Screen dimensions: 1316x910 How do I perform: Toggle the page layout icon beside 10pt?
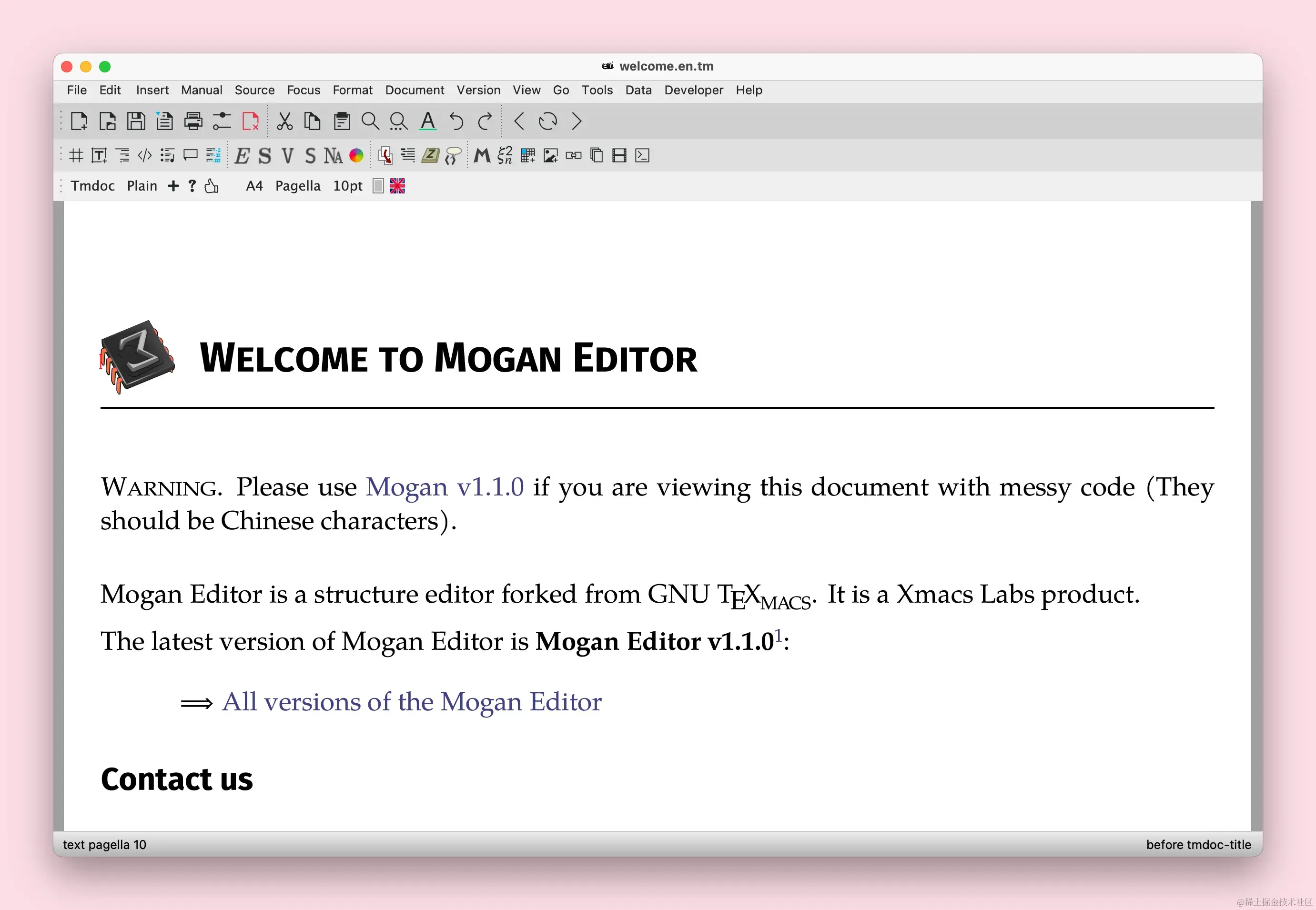[377, 186]
